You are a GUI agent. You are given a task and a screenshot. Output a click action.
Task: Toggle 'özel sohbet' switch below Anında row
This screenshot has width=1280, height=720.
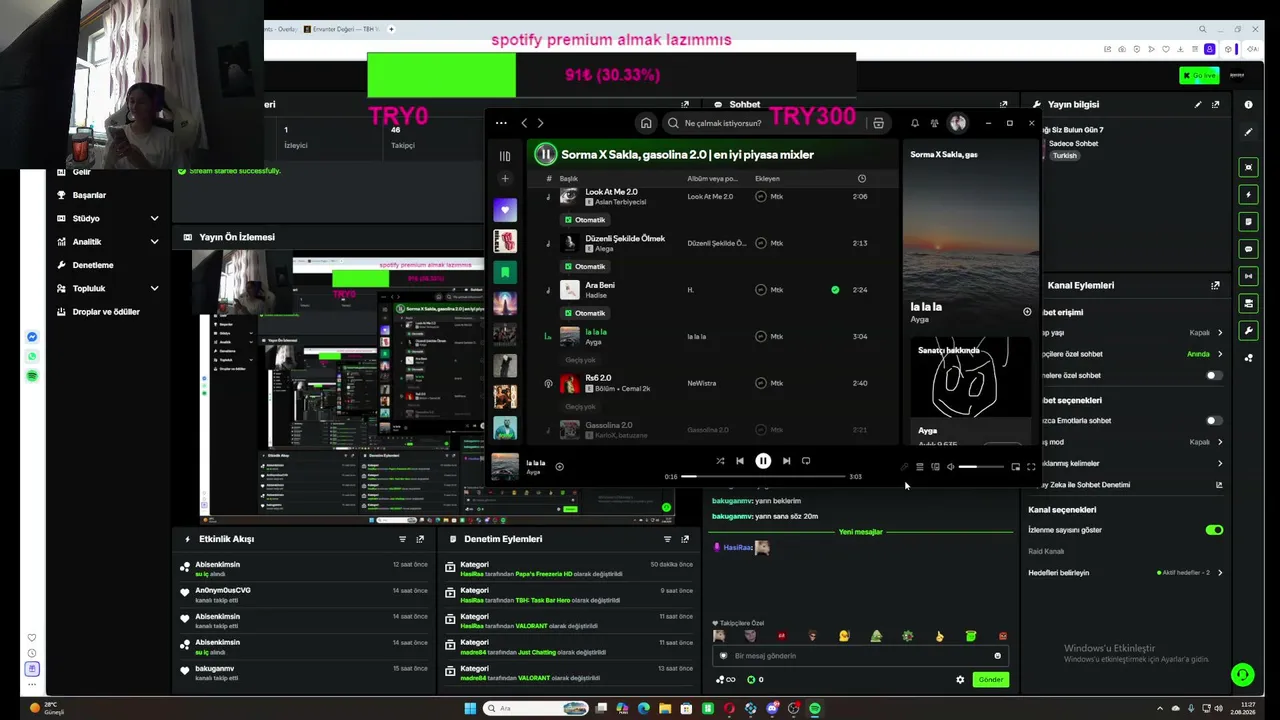(x=1214, y=376)
